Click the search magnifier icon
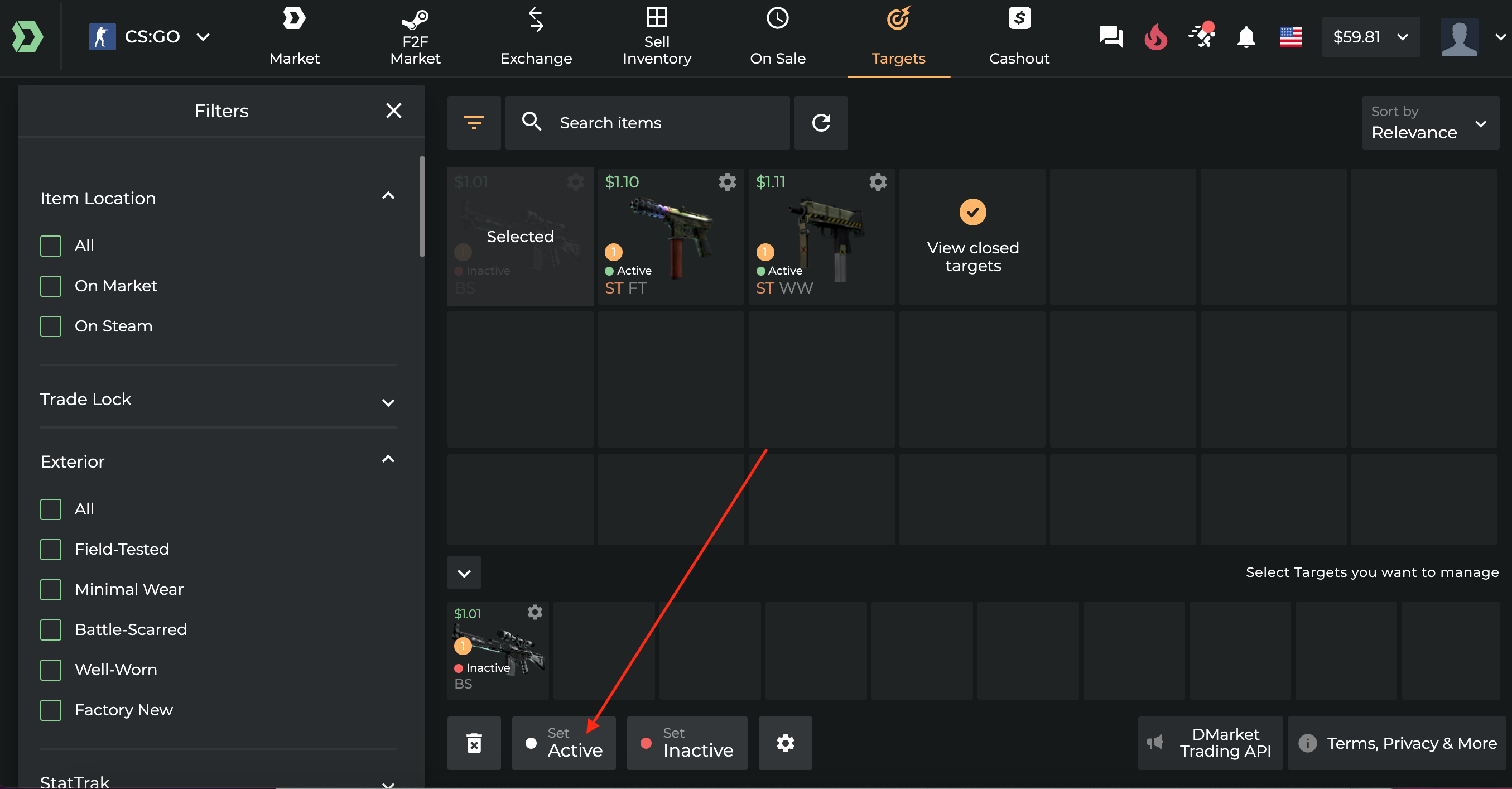 point(532,122)
